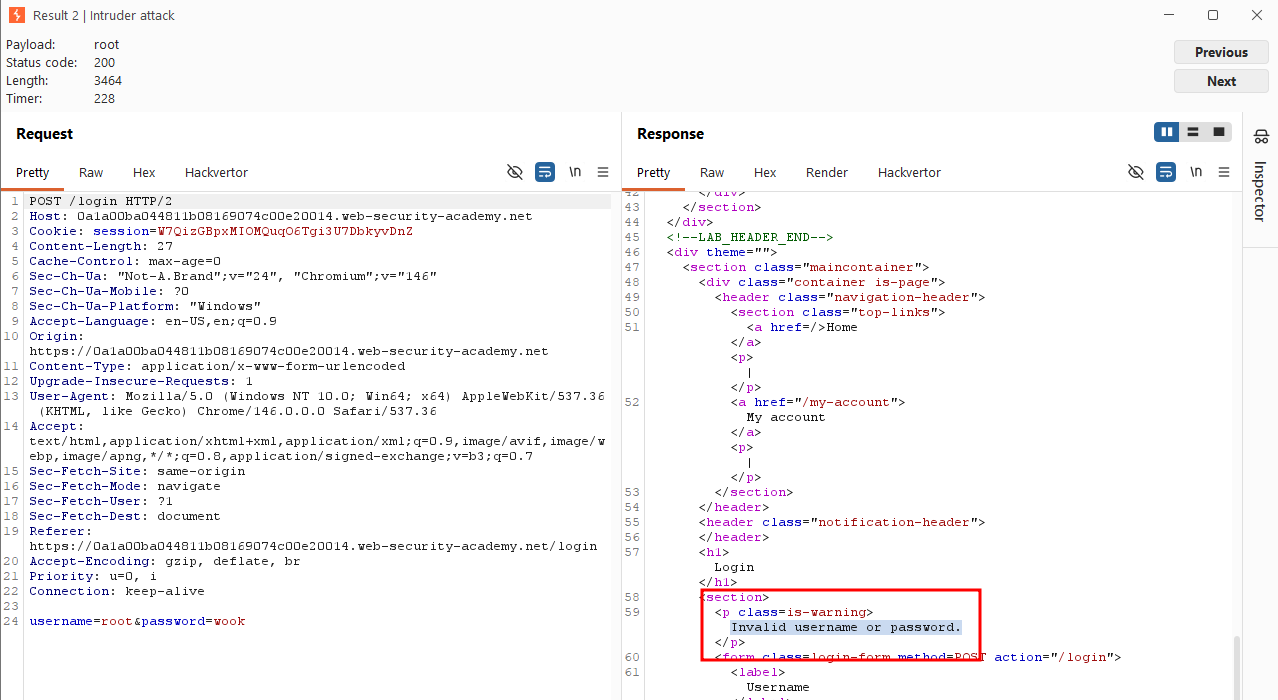
Task: Open Request panel options hamburger menu
Action: click(603, 172)
